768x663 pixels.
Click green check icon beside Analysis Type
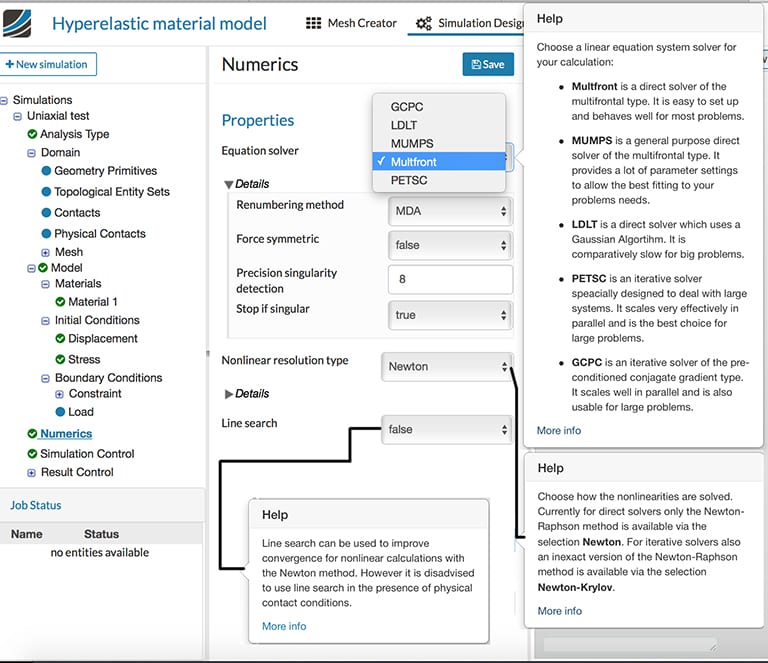[32, 134]
